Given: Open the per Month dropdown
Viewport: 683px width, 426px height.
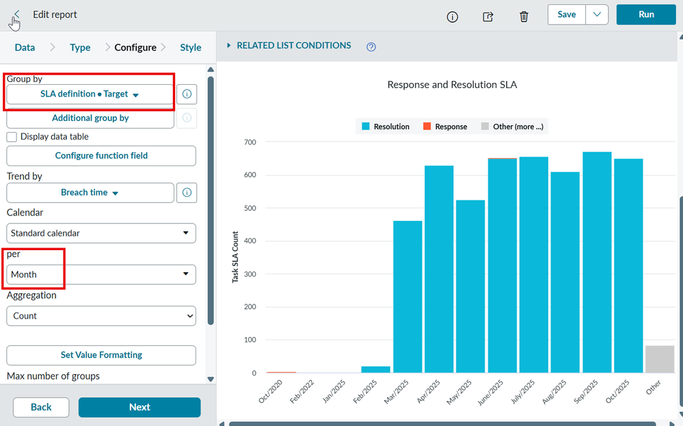Looking at the screenshot, I should pos(101,274).
